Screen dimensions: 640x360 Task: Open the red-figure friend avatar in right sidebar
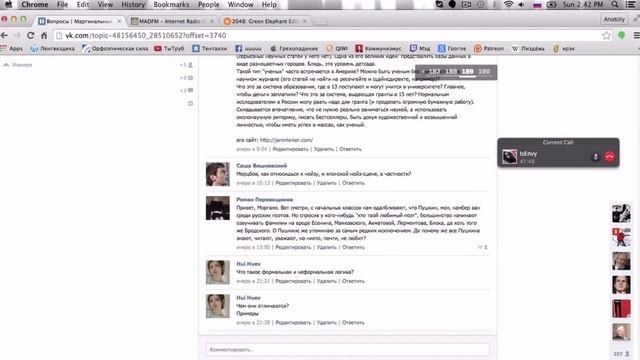click(621, 237)
